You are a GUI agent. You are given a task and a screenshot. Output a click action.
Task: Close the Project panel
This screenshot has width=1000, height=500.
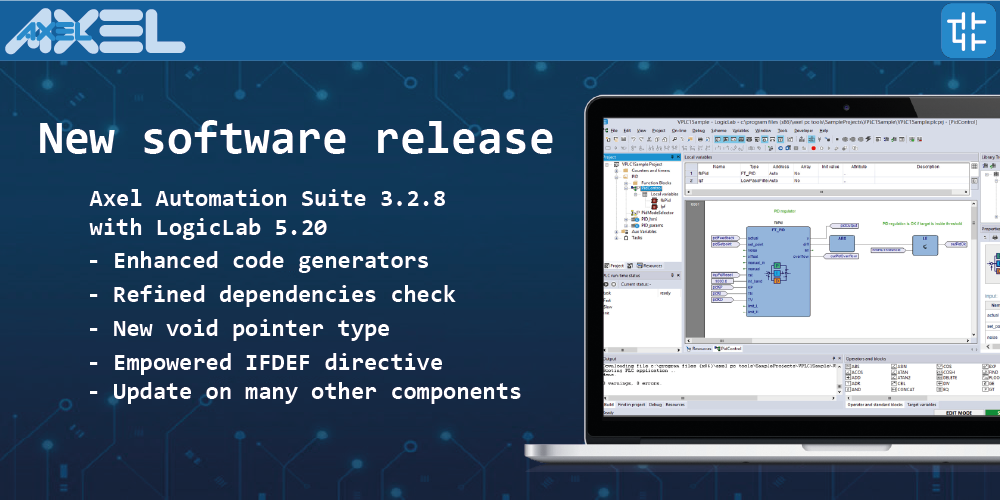pos(678,157)
